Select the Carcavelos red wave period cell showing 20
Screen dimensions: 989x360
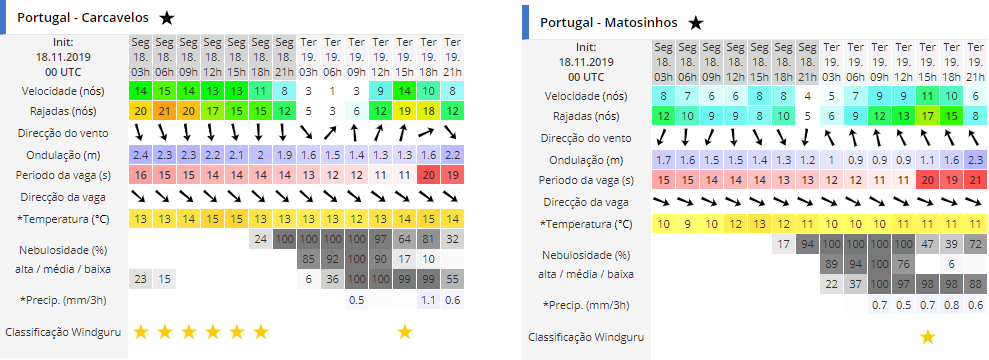click(x=428, y=175)
